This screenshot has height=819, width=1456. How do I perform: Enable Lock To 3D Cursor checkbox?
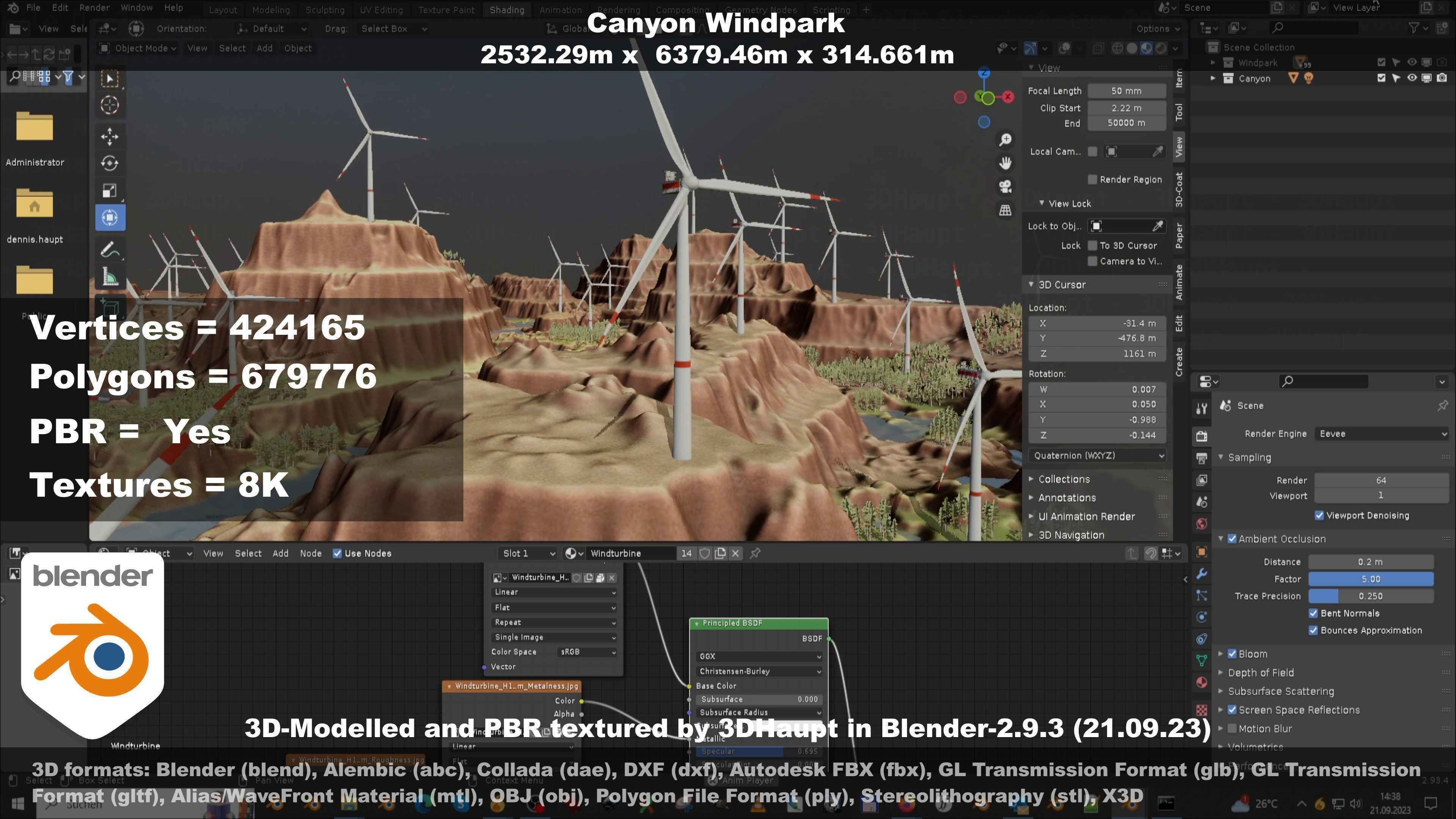click(1092, 245)
